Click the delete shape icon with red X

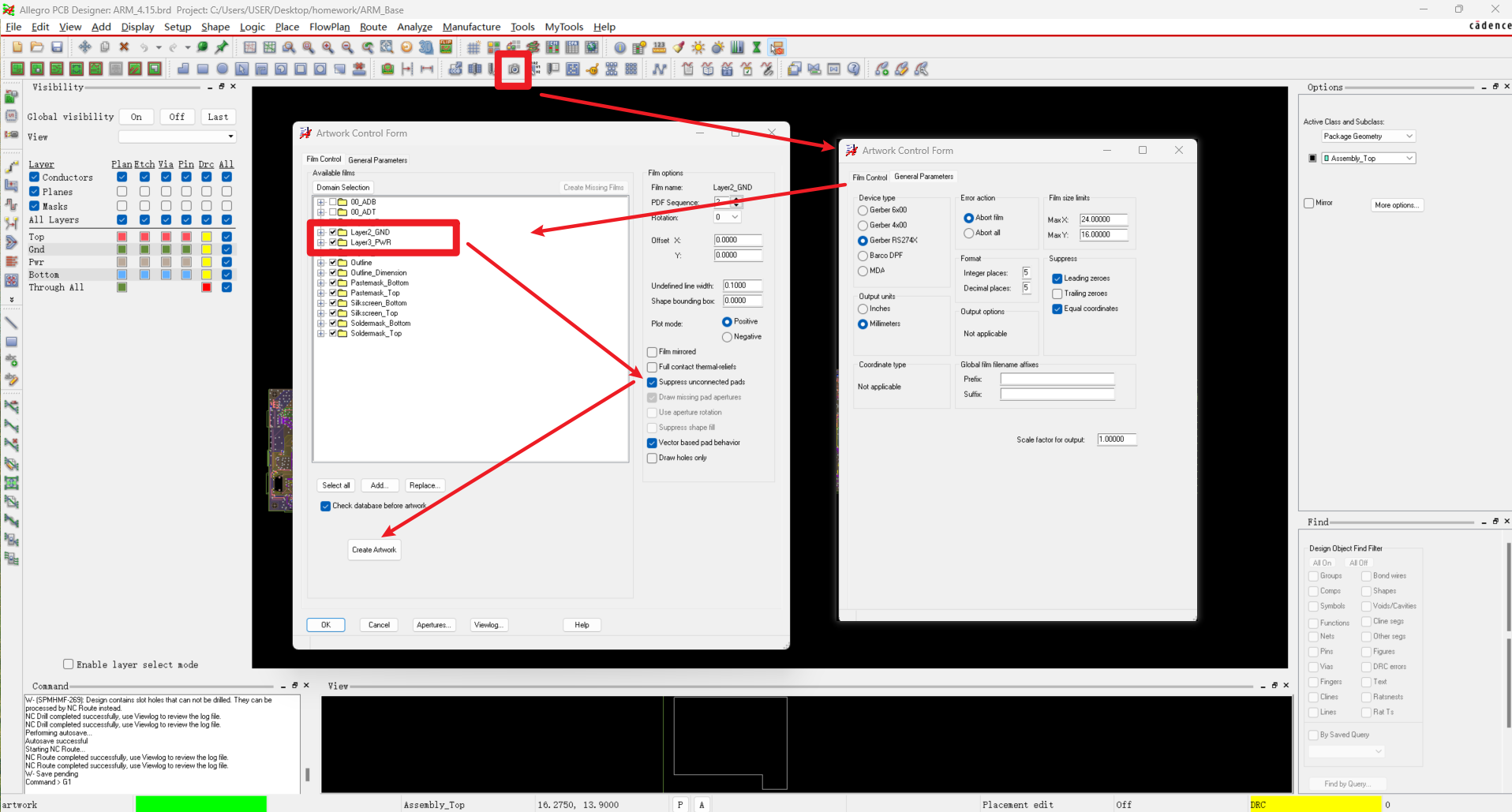point(359,69)
